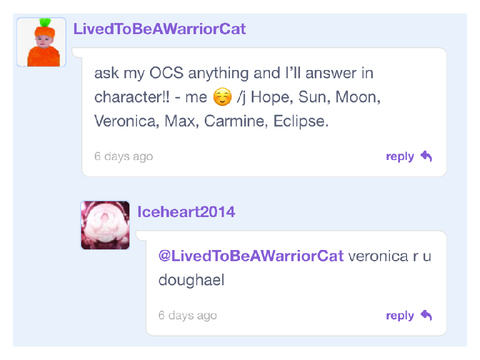Screen dimensions: 480x360
Task: Click the words 'veronica r u' in the reply
Action: pos(390,256)
